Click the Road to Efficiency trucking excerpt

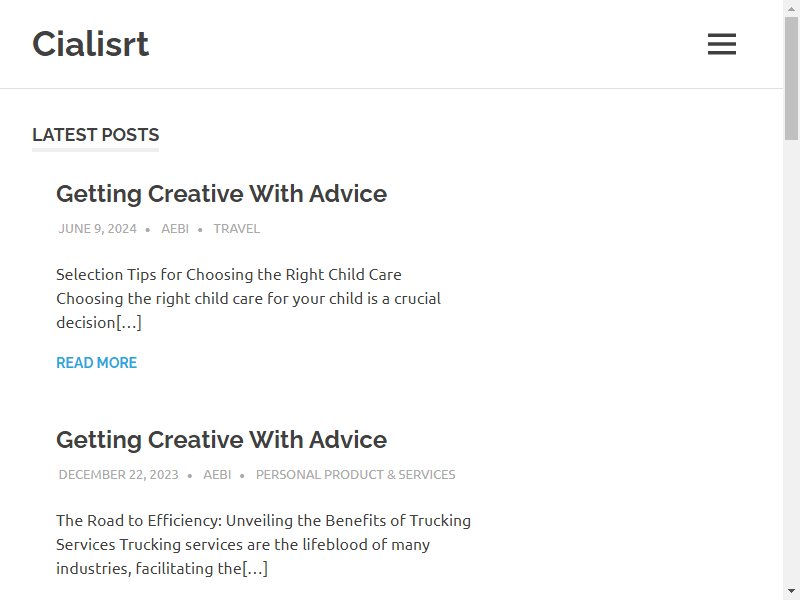(263, 544)
